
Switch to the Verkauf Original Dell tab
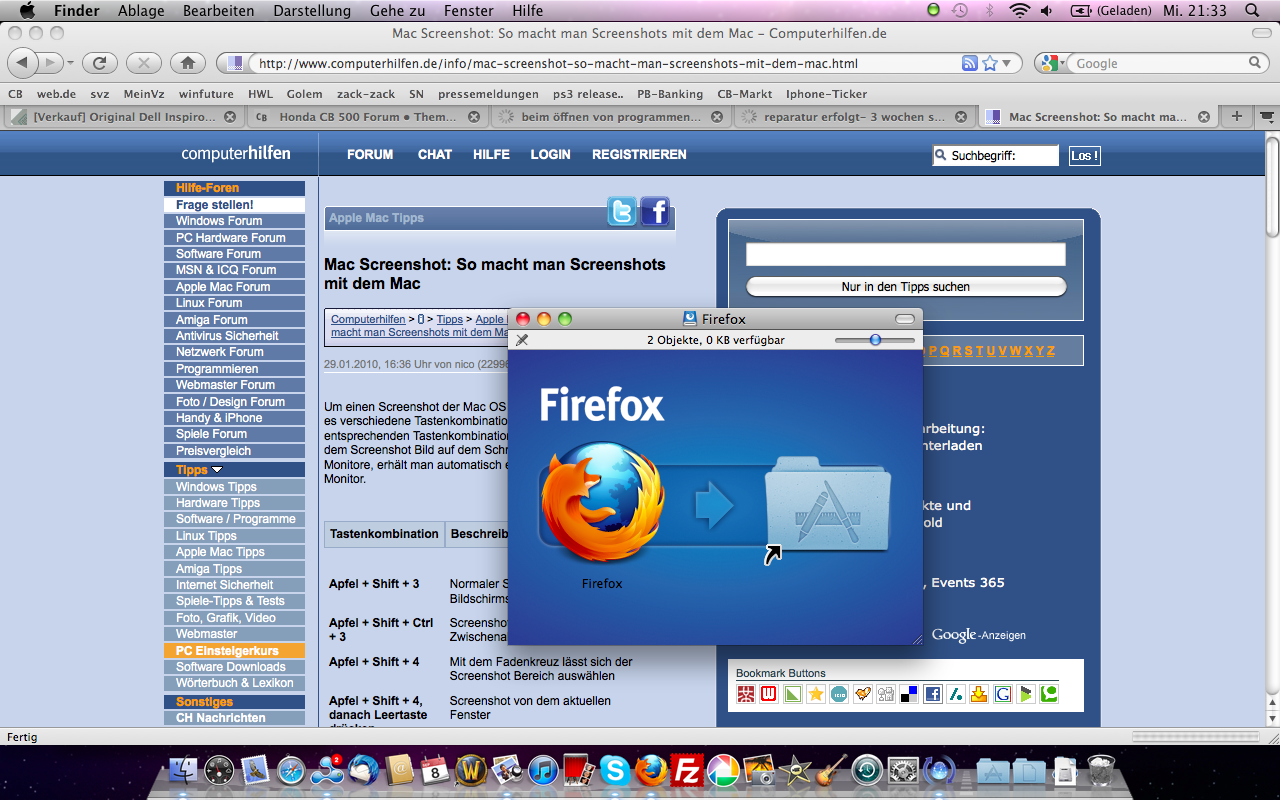tap(123, 116)
